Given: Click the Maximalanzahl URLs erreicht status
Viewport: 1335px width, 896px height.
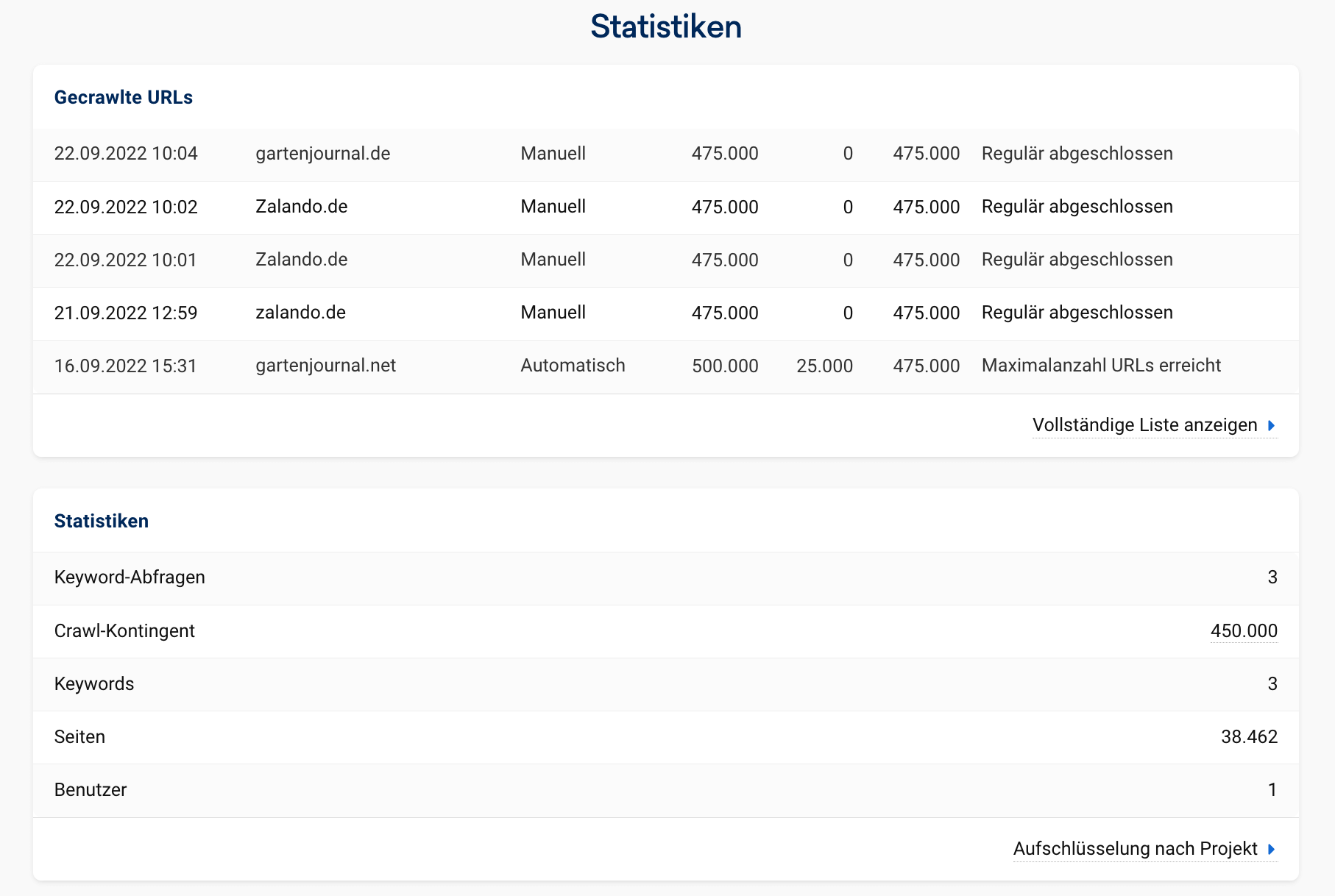Looking at the screenshot, I should point(1101,366).
